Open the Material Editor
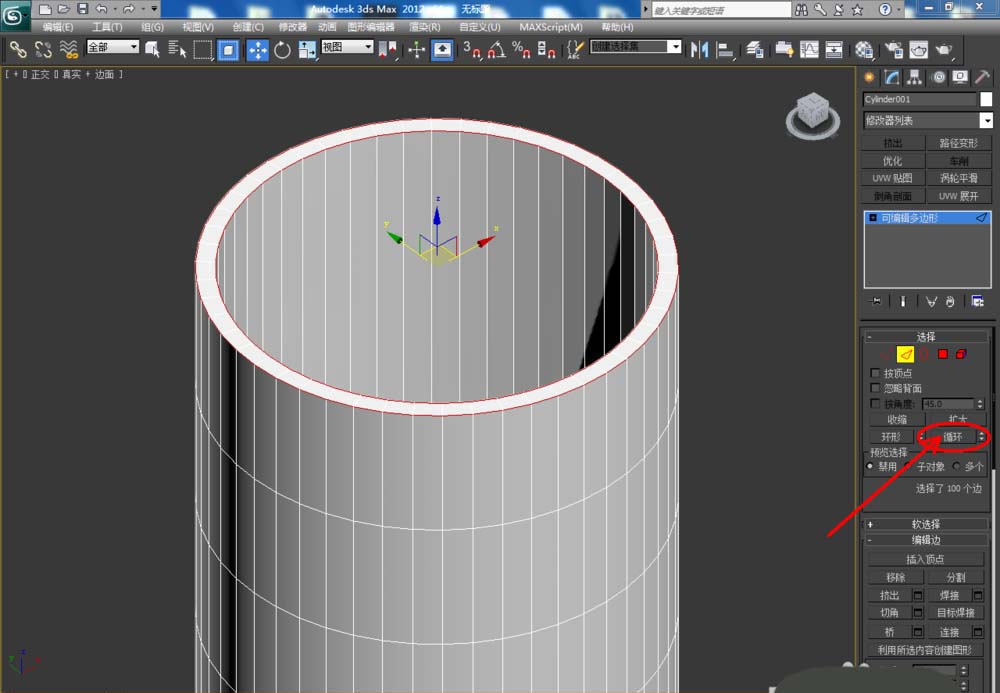 coord(864,49)
